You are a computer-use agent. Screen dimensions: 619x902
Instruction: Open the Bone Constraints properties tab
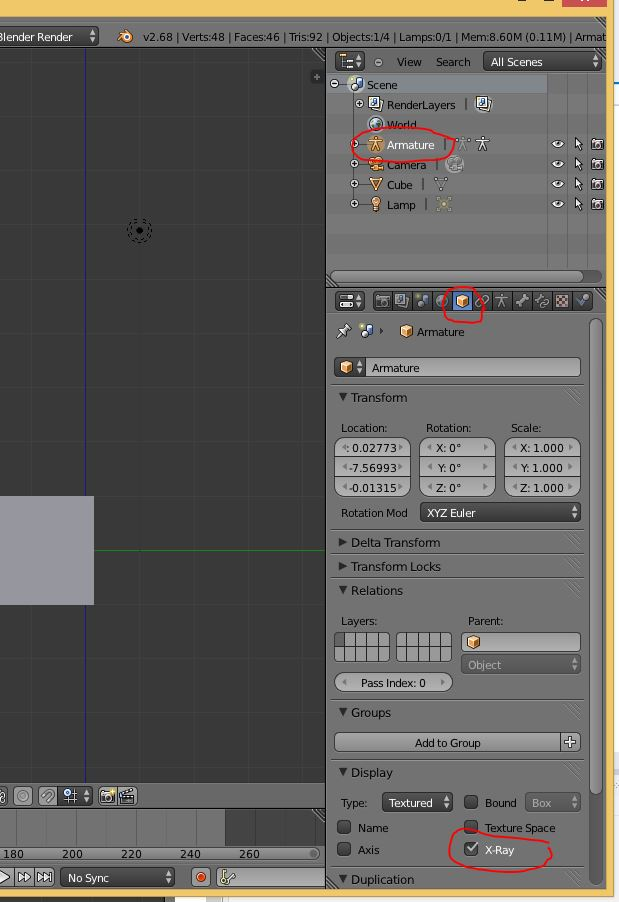pyautogui.click(x=542, y=301)
